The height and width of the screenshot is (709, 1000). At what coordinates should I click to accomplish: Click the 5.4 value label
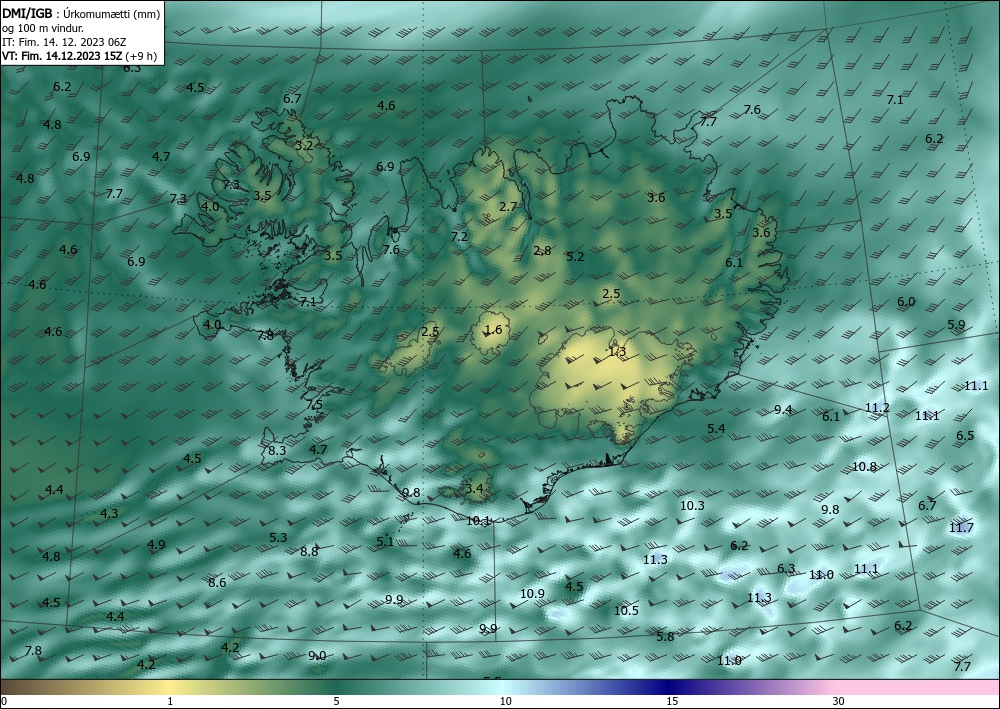[x=716, y=428]
